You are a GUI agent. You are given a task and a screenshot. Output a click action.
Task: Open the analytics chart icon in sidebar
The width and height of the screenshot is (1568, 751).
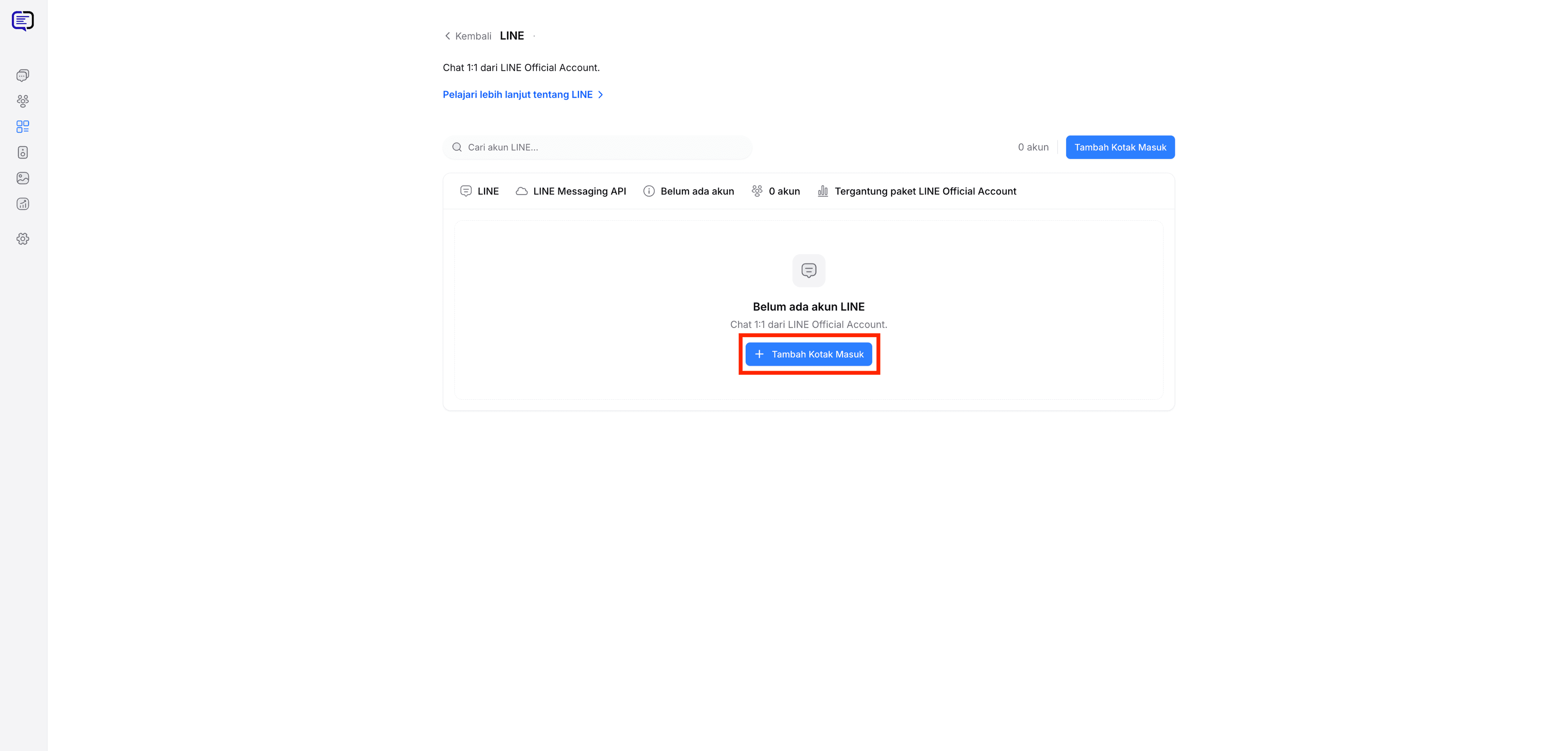22,204
